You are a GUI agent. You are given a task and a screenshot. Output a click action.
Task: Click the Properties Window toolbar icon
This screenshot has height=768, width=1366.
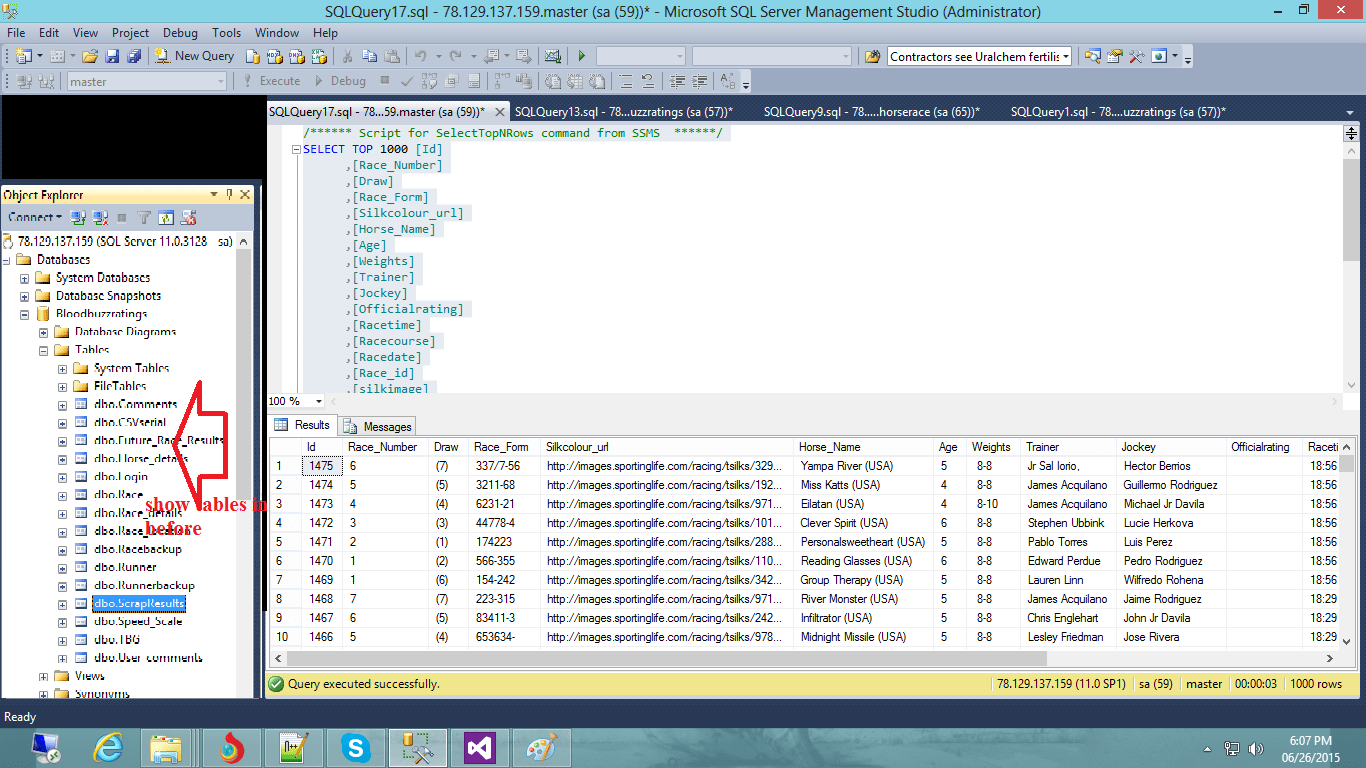pyautogui.click(x=1114, y=56)
